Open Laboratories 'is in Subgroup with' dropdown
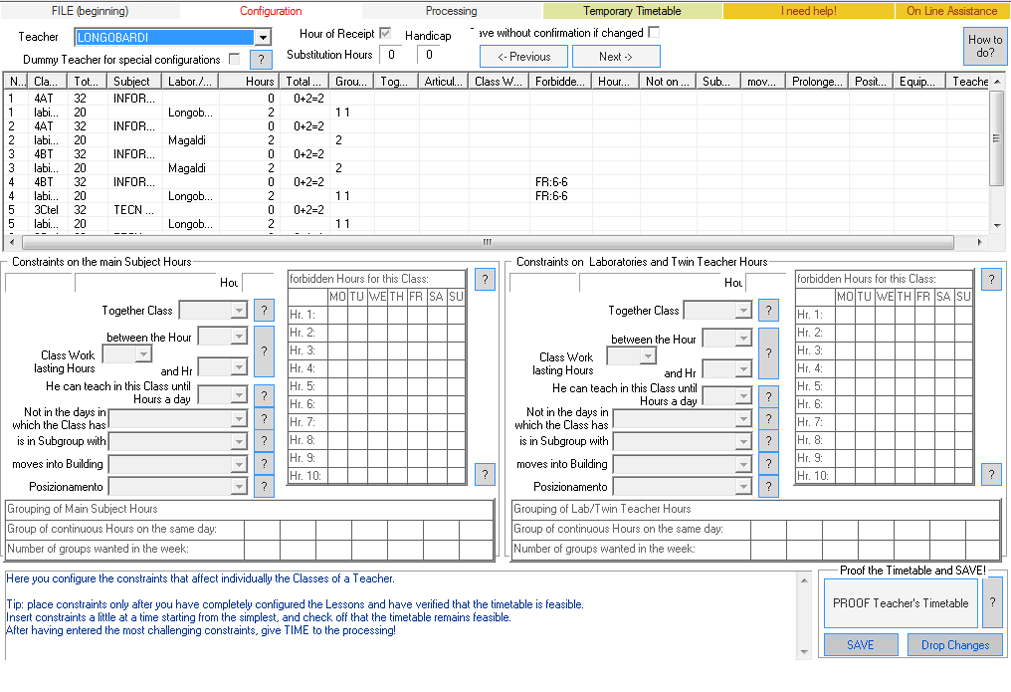 pyautogui.click(x=743, y=441)
